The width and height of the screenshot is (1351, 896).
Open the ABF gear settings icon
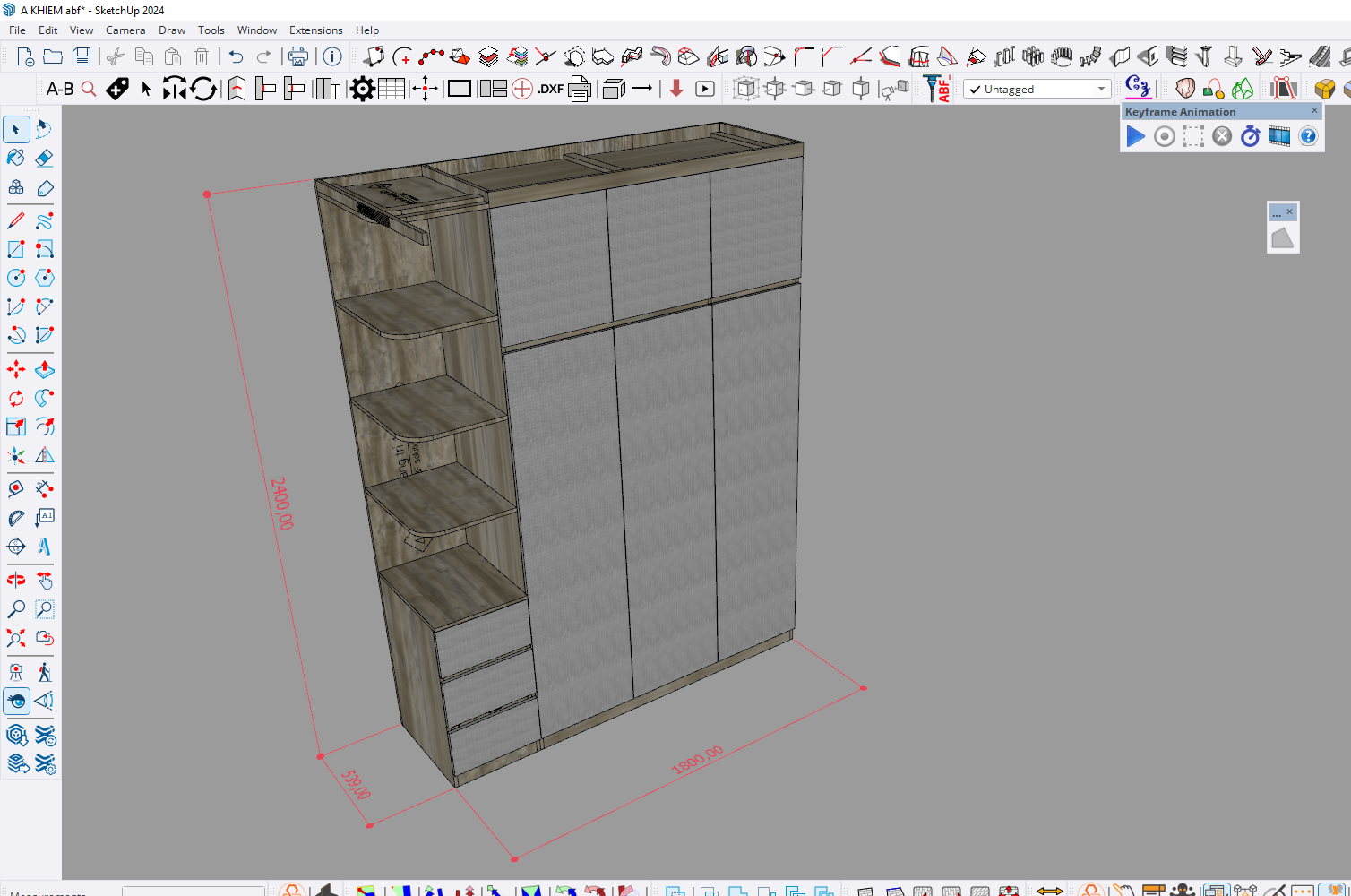click(362, 89)
